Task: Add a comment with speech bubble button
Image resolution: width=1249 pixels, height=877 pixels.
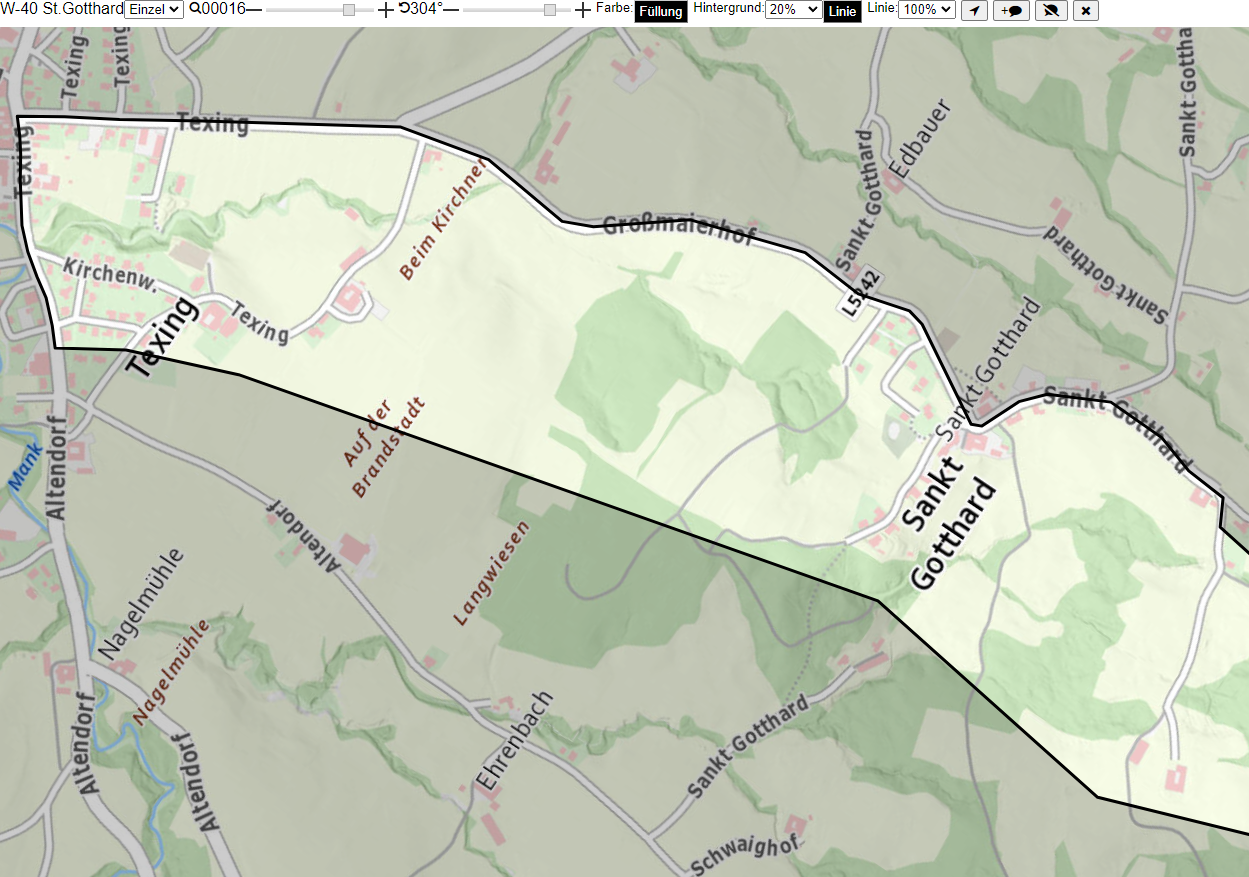Action: coord(1012,10)
